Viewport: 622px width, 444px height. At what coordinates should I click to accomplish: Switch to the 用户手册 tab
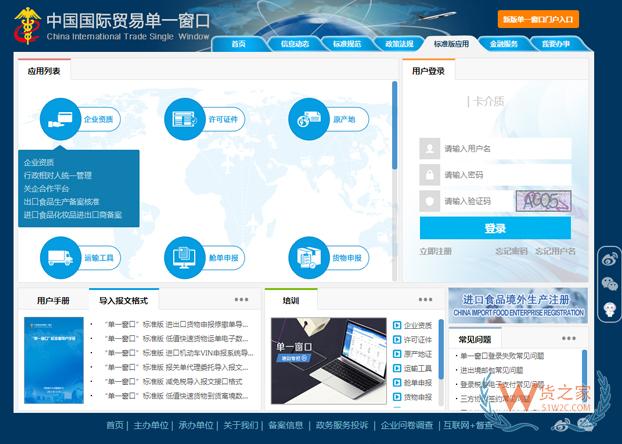point(53,300)
